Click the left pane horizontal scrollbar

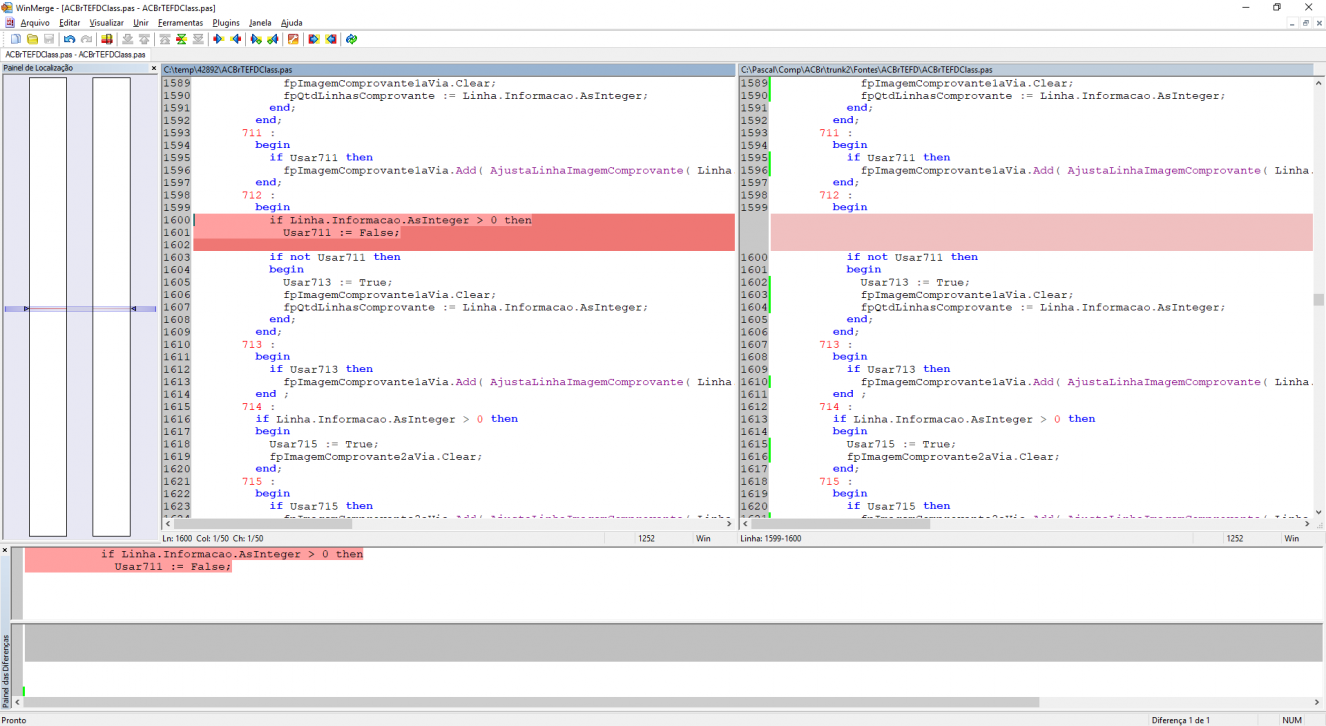click(x=448, y=523)
